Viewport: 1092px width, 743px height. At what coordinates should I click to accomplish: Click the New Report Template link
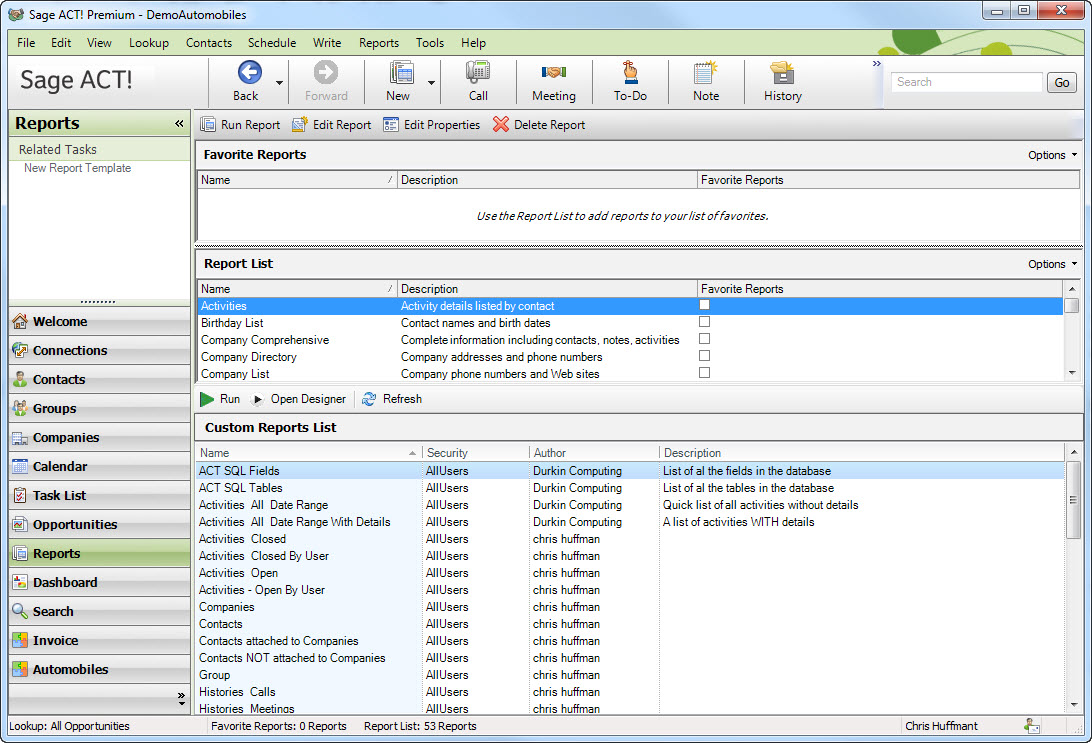click(77, 168)
